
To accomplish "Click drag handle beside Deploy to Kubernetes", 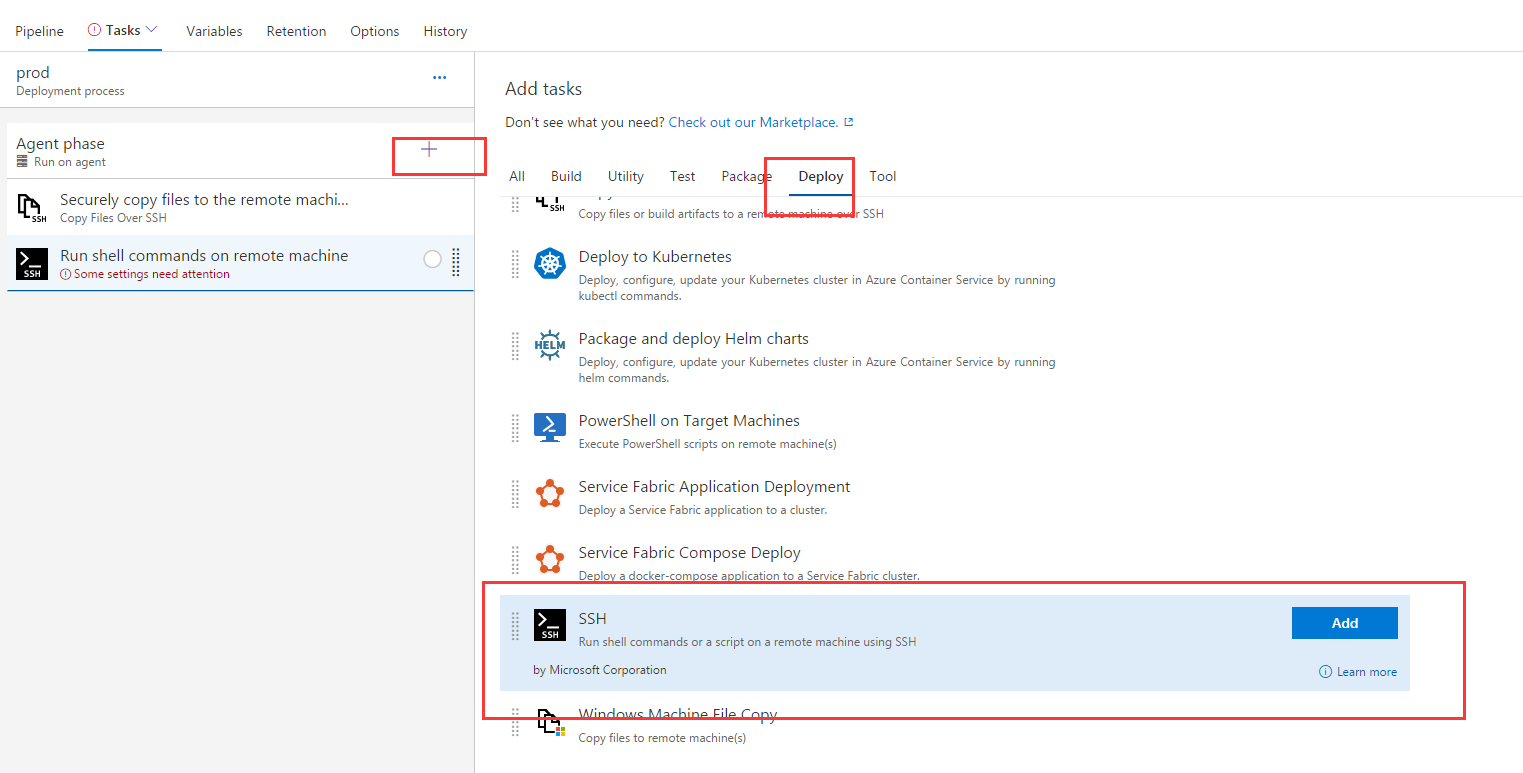I will pyautogui.click(x=516, y=264).
